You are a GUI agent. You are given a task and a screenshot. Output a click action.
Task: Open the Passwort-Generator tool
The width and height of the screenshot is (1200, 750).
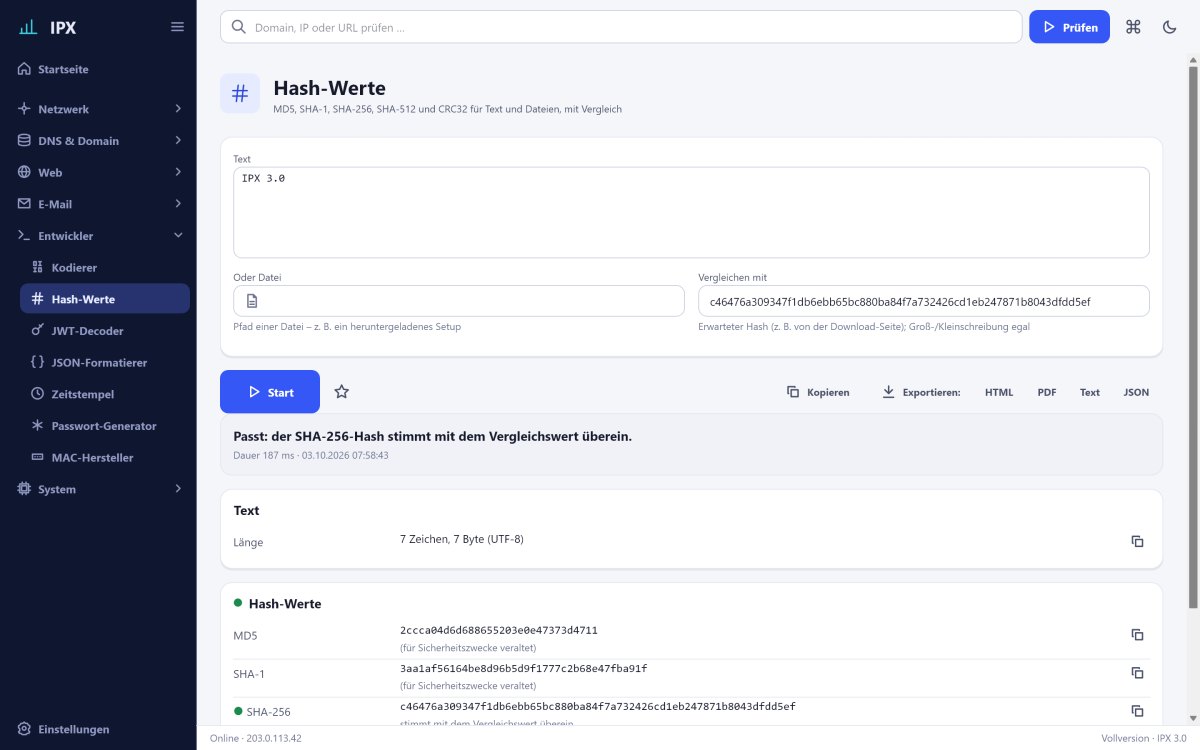pos(105,425)
